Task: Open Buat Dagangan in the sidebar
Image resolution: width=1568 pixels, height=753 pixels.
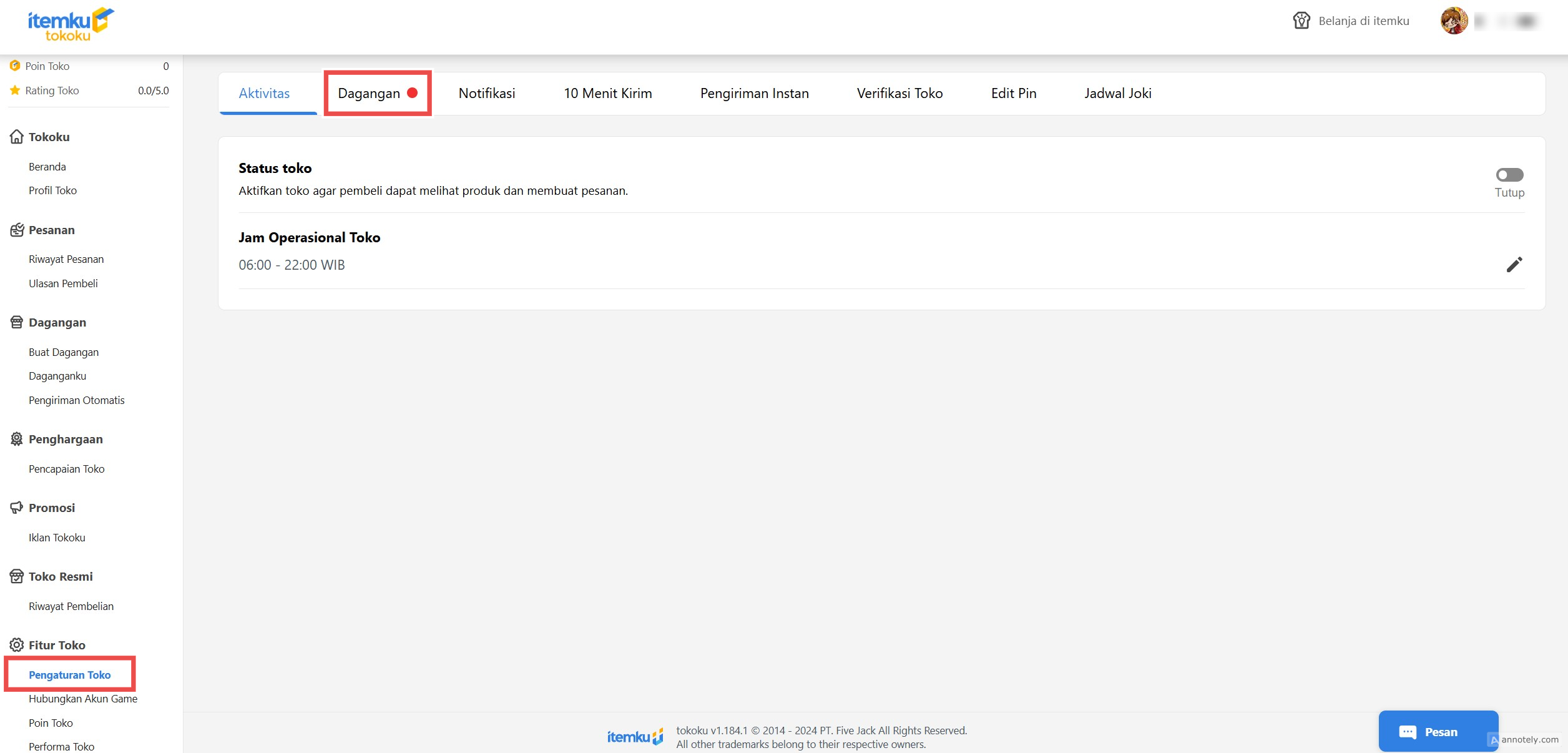Action: click(64, 352)
